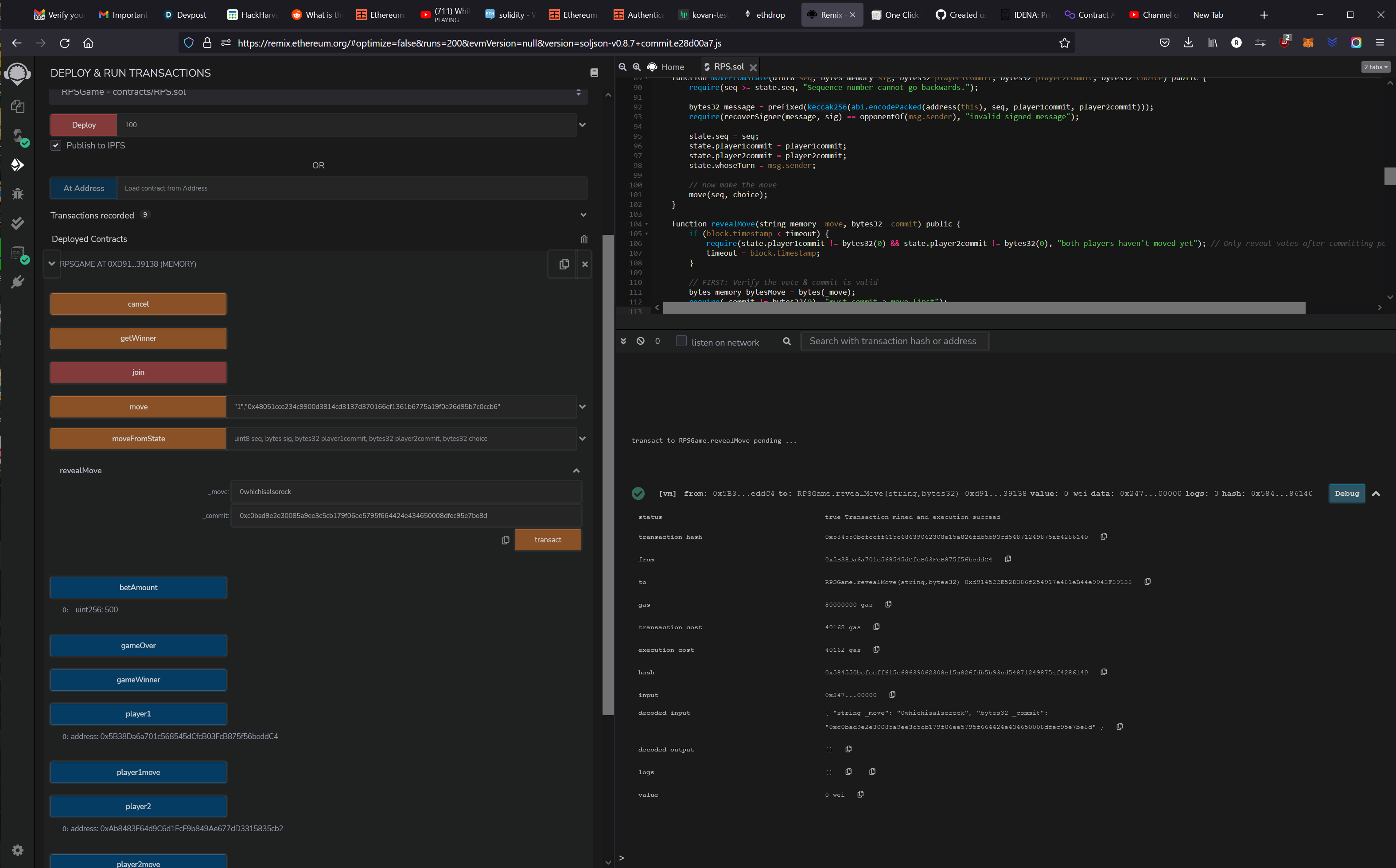Collapse the revealMove function panel
The height and width of the screenshot is (868, 1396).
[x=576, y=471]
